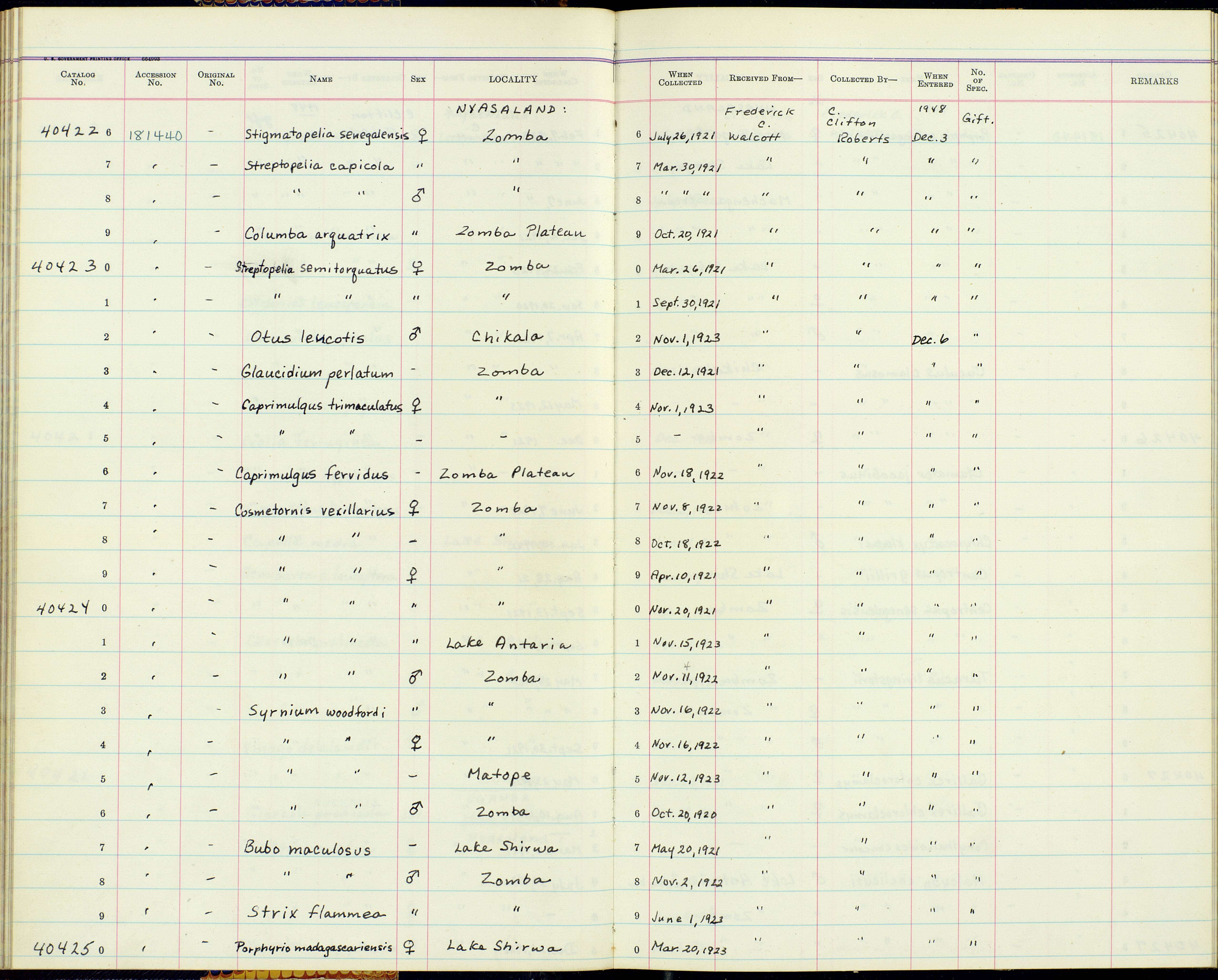Click the 'No. of Spec.' column header

pyautogui.click(x=977, y=80)
